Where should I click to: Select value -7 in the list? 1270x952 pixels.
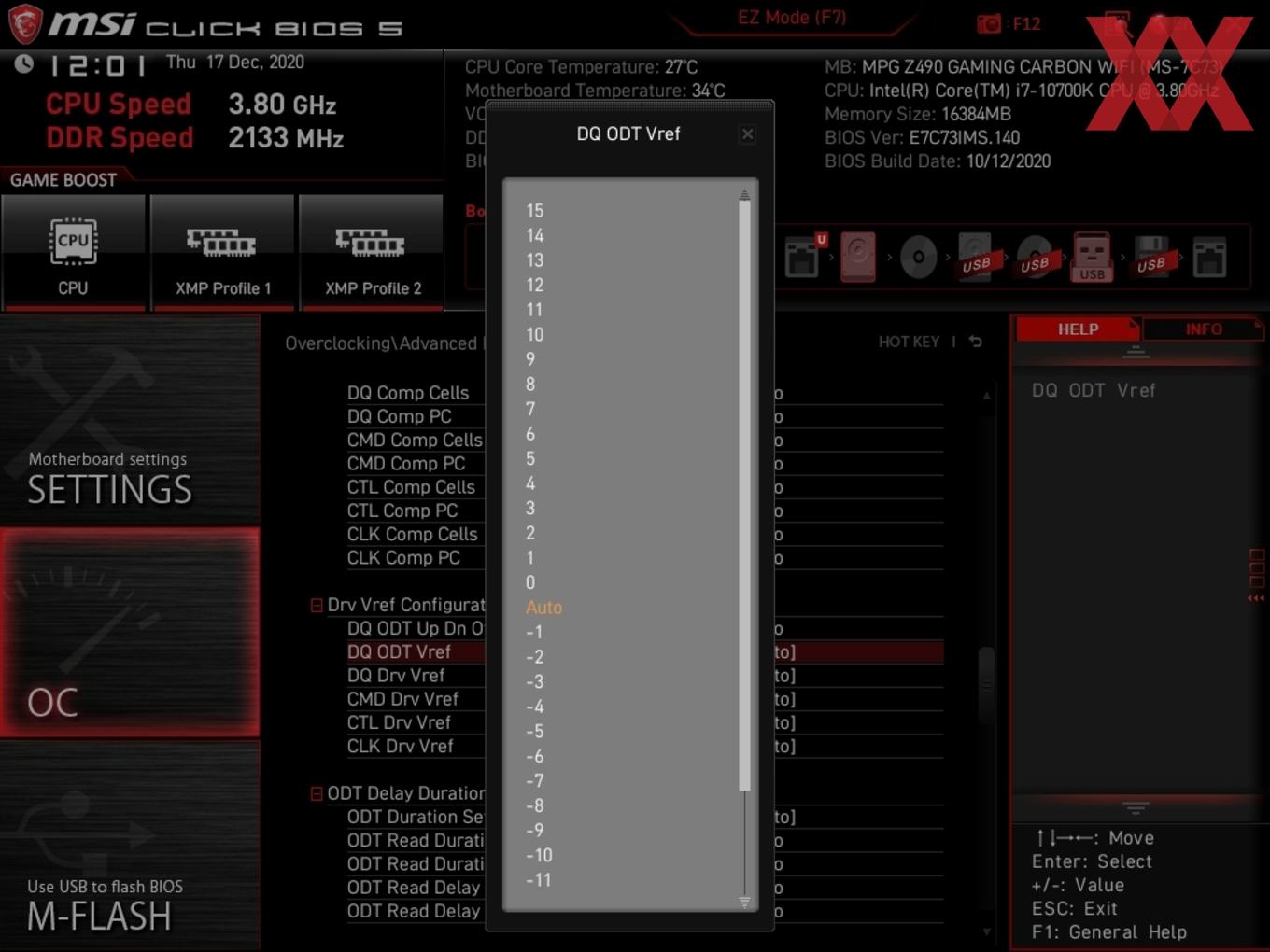(534, 781)
